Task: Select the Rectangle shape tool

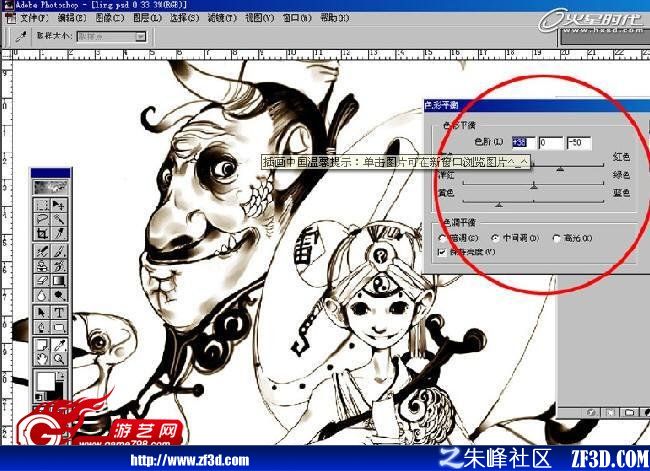Action: tap(58, 327)
